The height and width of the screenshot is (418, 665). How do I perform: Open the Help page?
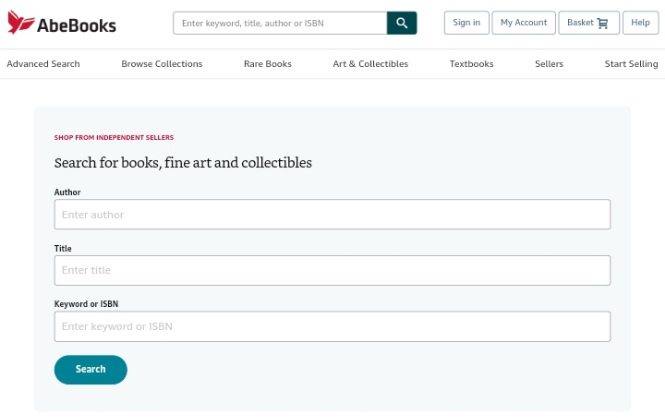tap(640, 22)
